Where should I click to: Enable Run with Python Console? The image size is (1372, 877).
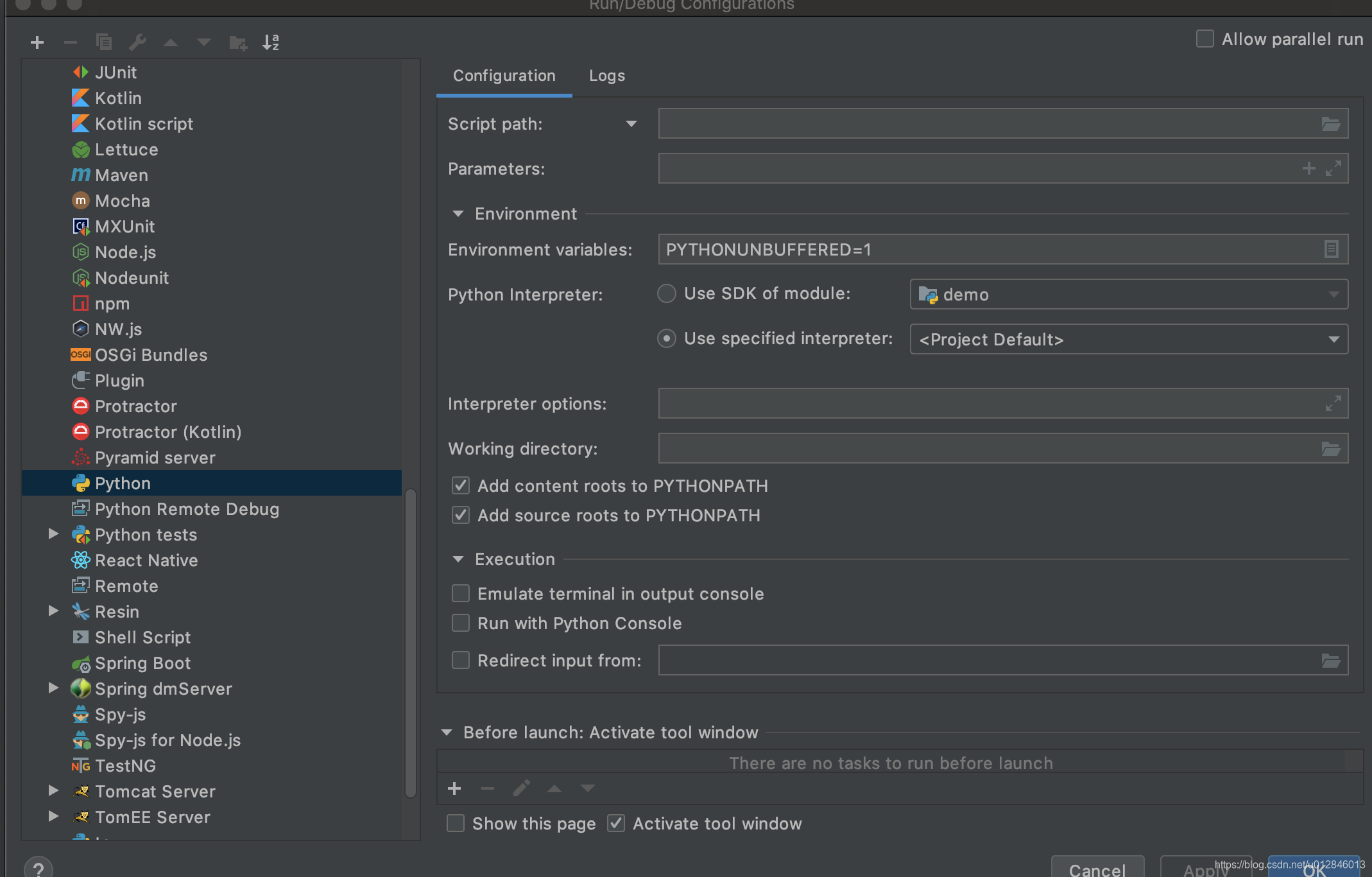[461, 623]
